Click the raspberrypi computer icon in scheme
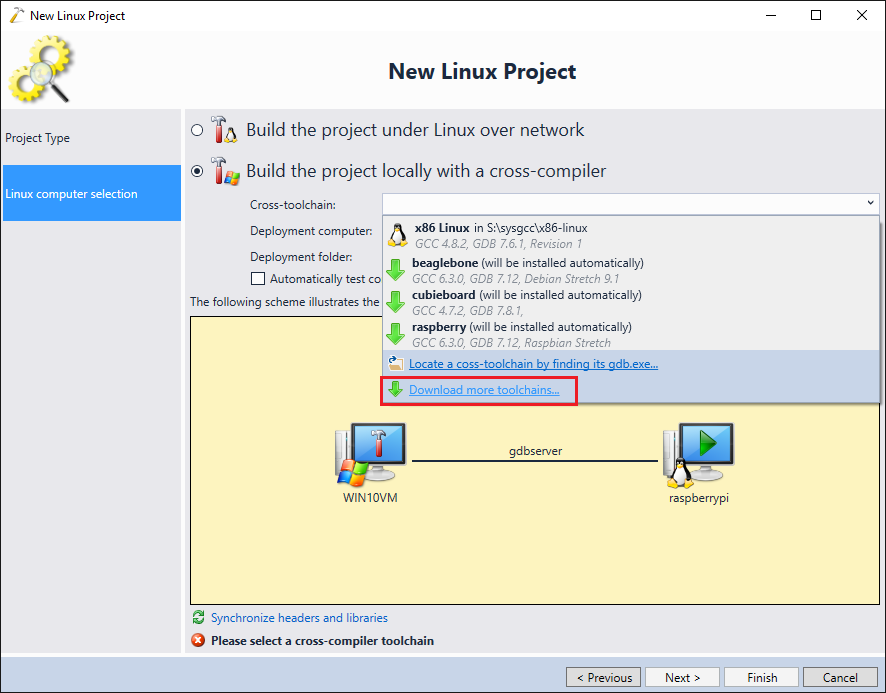Viewport: 886px width, 693px height. (698, 455)
